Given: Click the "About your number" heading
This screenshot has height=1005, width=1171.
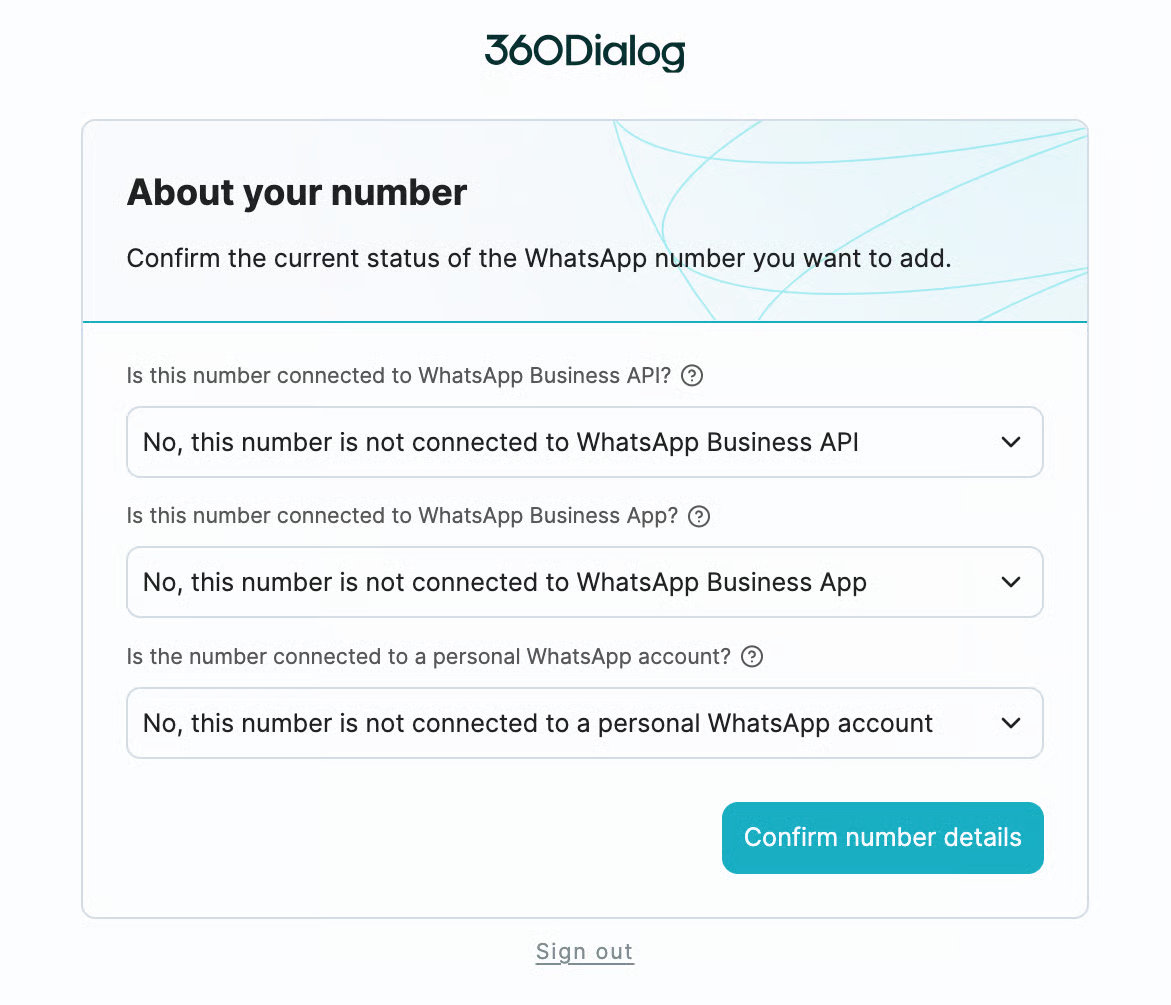Looking at the screenshot, I should click(297, 192).
